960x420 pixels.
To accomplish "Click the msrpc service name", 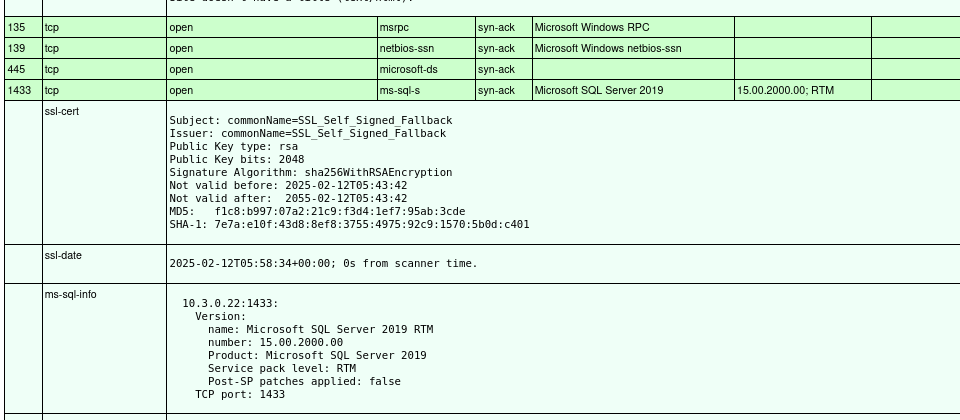I will (394, 27).
